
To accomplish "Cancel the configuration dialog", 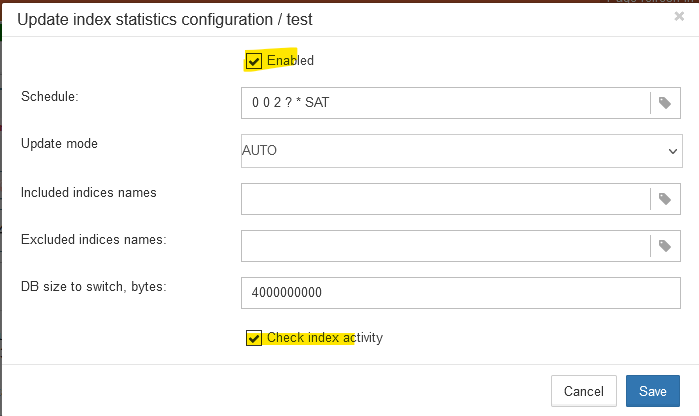I will [x=583, y=391].
